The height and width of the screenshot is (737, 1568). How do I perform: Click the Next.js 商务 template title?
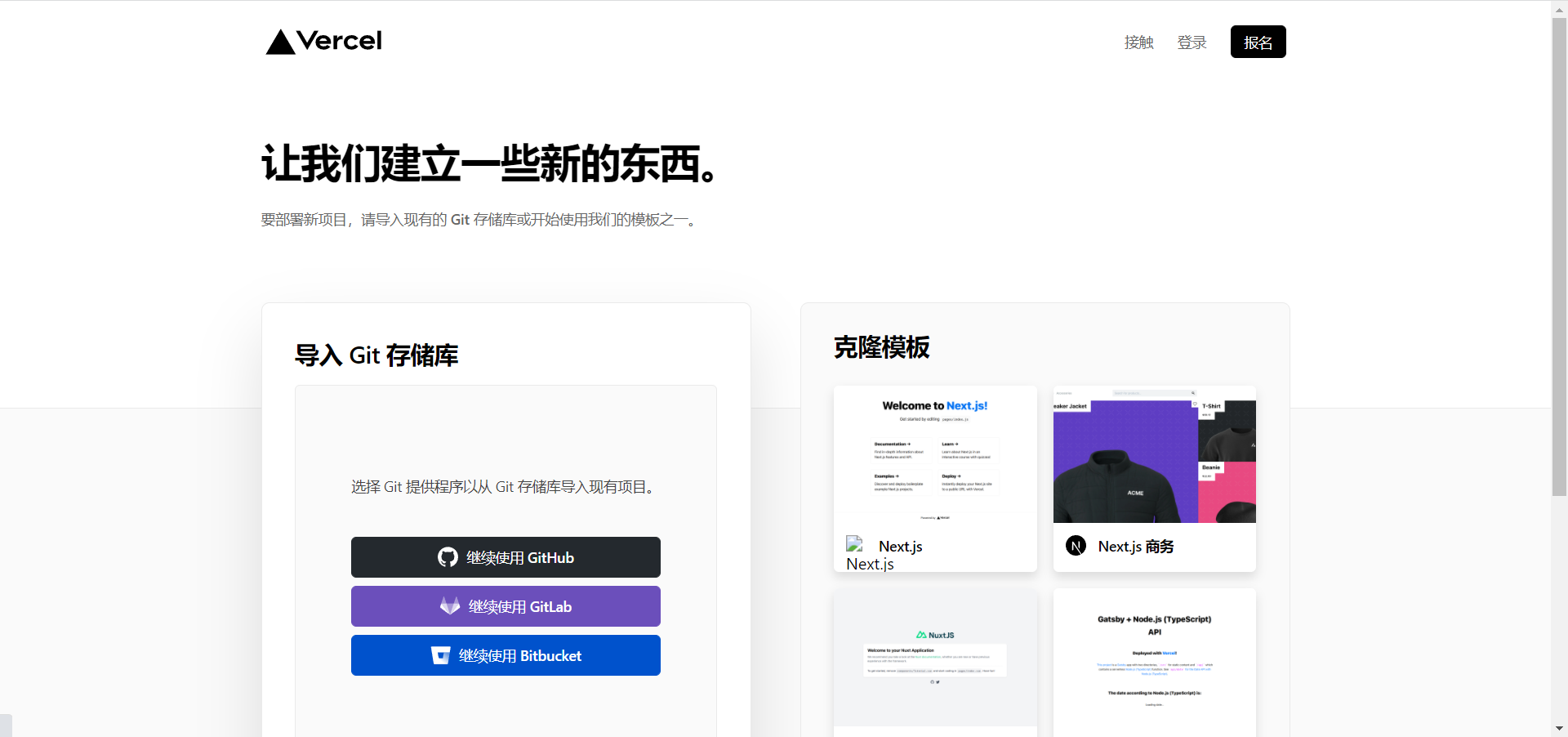(1136, 546)
